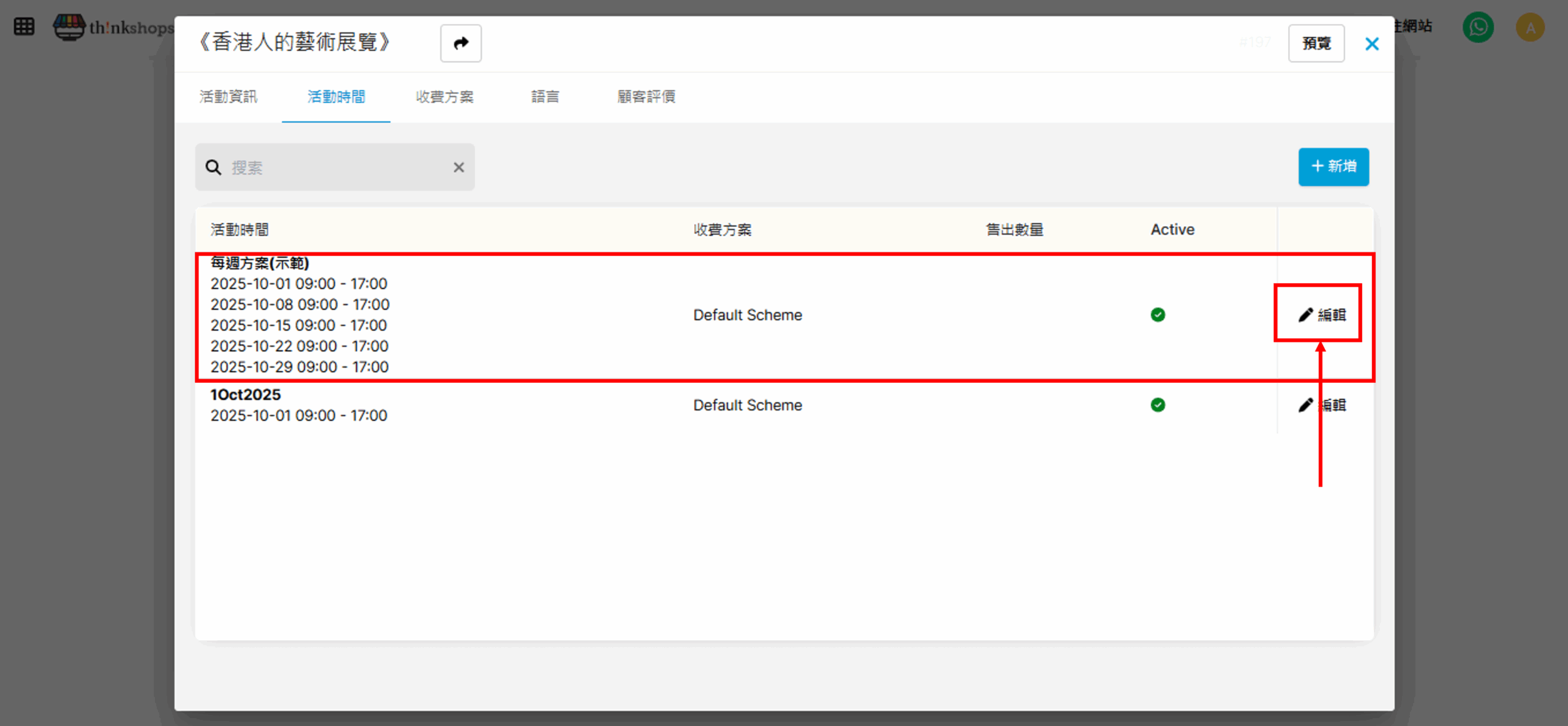
Task: Edit the 每週方案(示範) time slot
Action: pyautogui.click(x=1322, y=315)
